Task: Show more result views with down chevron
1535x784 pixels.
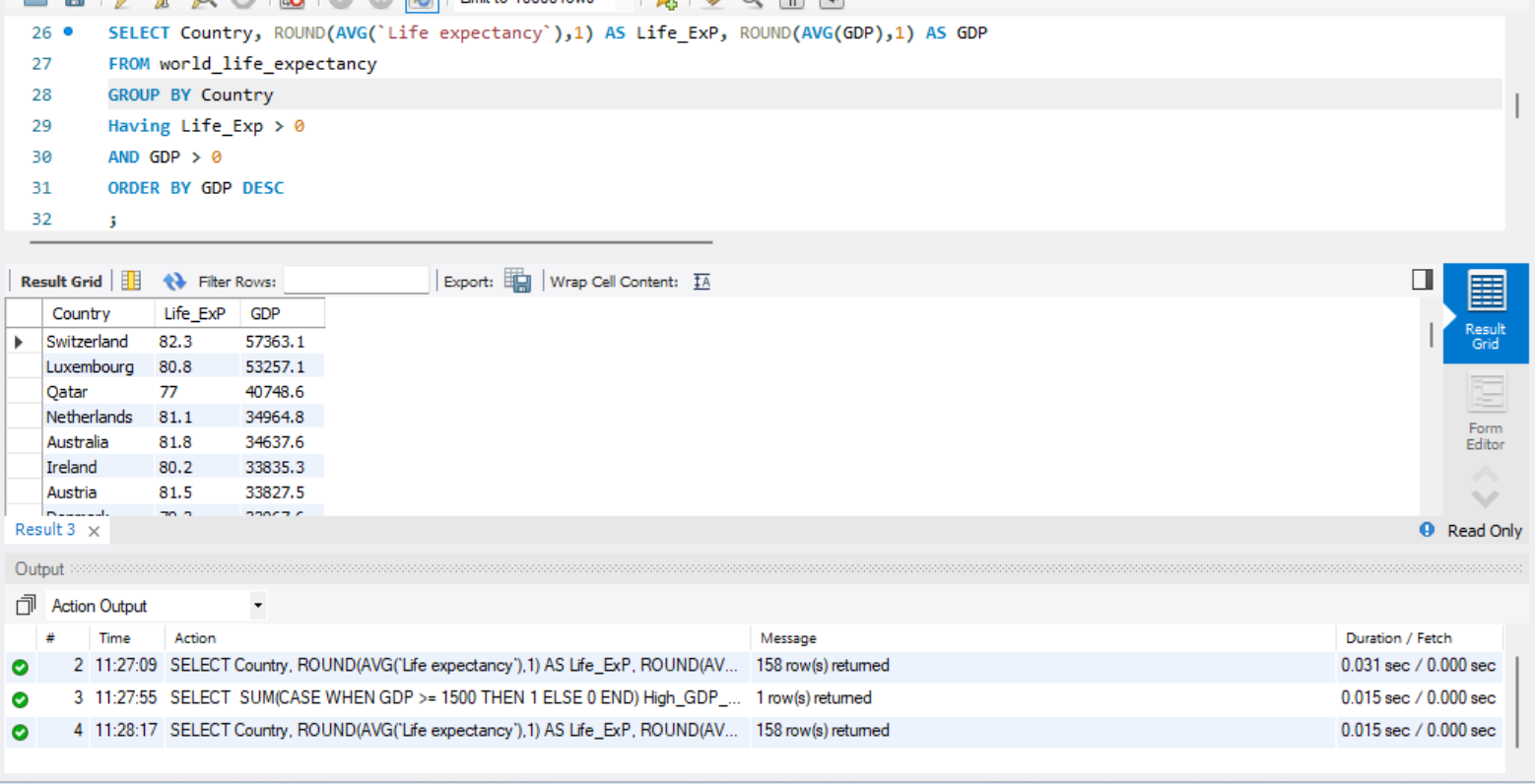Action: pos(1485,498)
